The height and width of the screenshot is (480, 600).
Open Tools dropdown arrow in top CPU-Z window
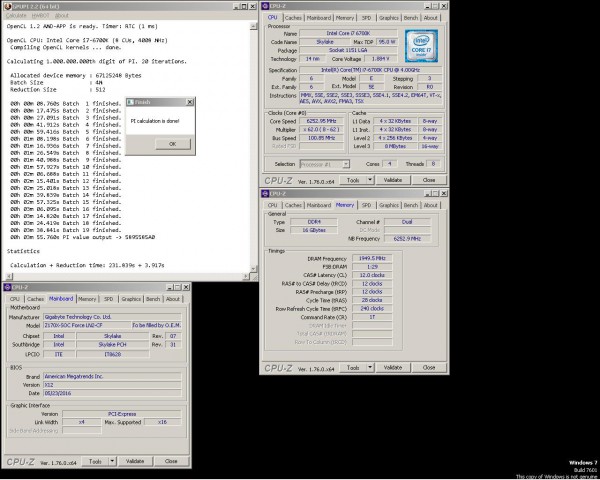pyautogui.click(x=370, y=180)
